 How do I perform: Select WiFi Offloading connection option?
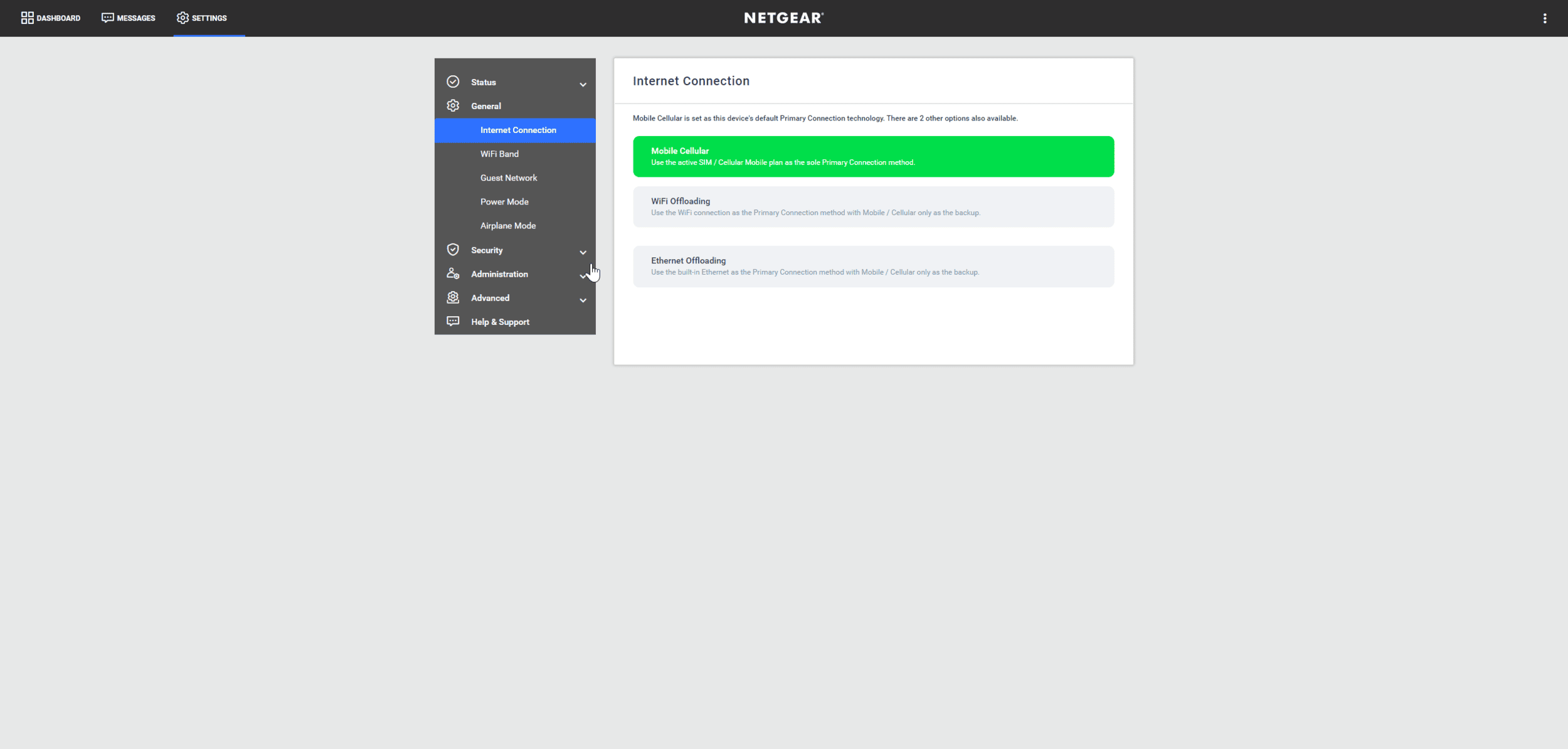pos(873,206)
